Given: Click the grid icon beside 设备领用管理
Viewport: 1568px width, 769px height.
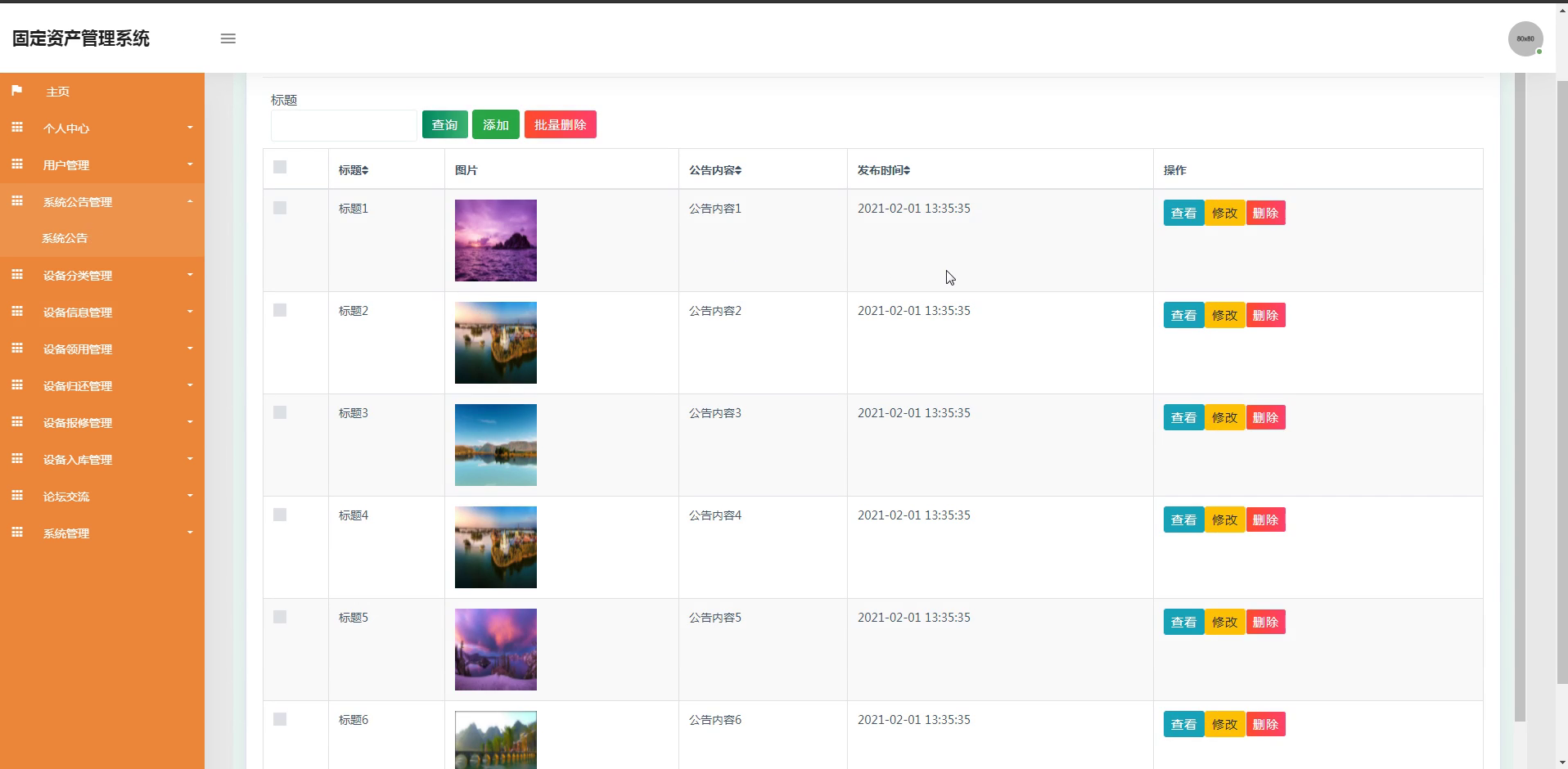Looking at the screenshot, I should point(17,349).
